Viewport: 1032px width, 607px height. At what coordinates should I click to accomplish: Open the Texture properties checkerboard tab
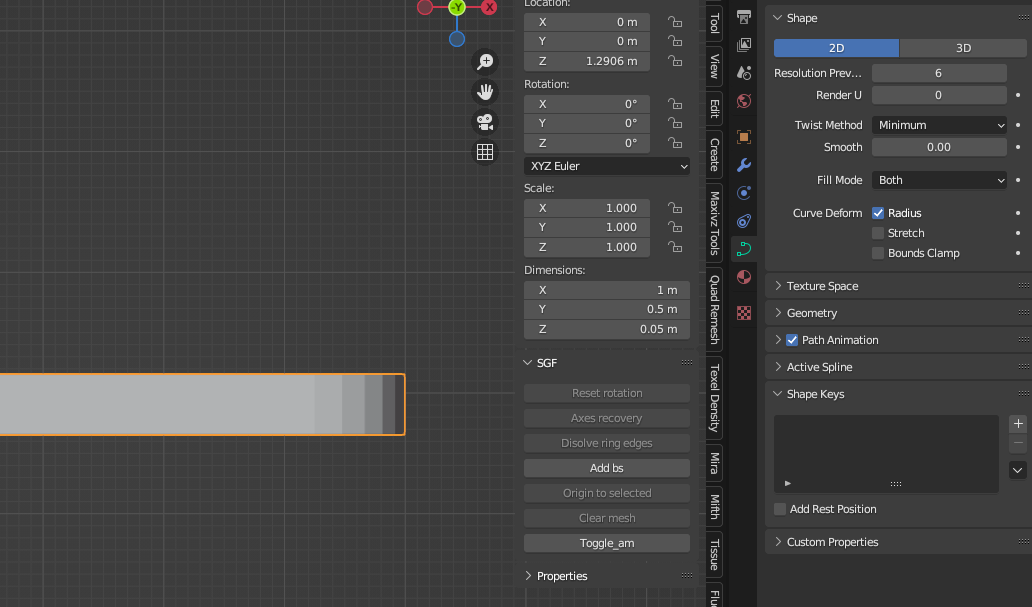tap(743, 313)
